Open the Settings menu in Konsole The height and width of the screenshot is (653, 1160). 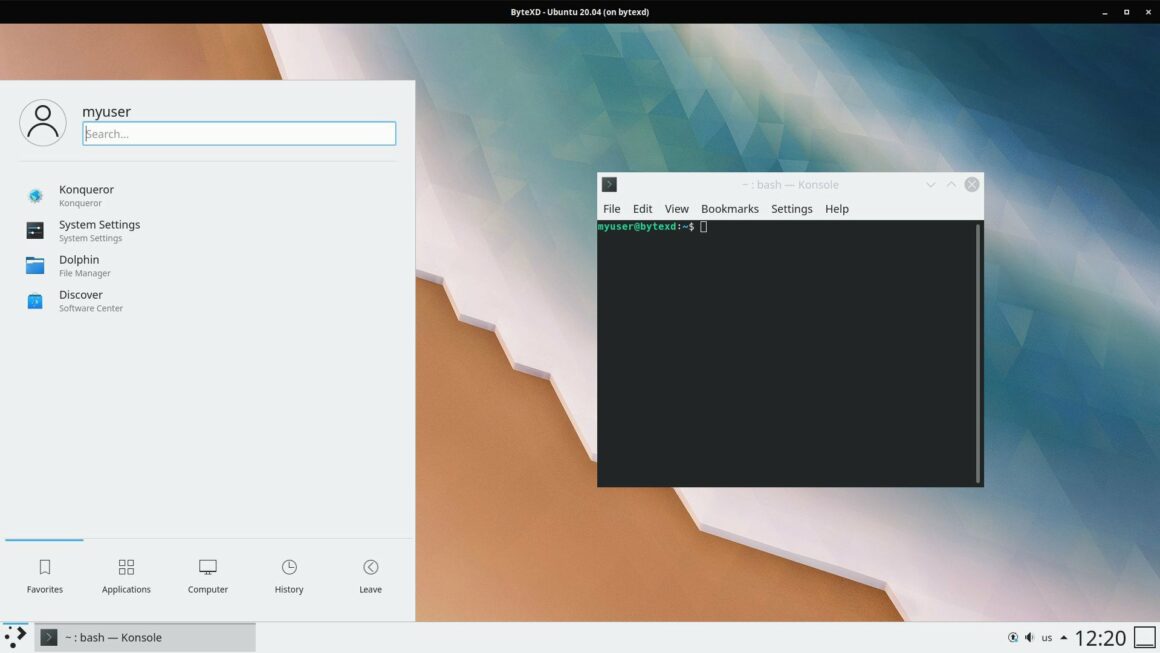click(x=791, y=208)
